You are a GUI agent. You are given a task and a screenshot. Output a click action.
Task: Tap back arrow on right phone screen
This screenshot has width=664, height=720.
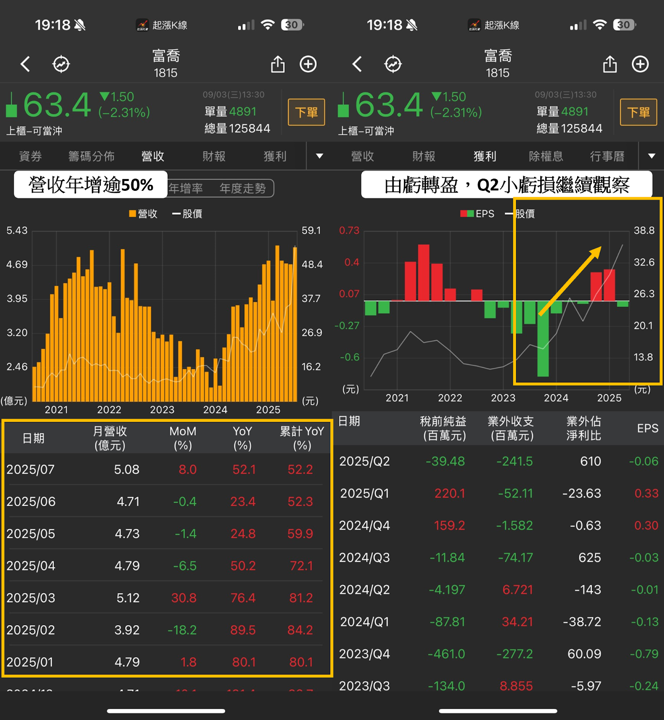pyautogui.click(x=357, y=64)
